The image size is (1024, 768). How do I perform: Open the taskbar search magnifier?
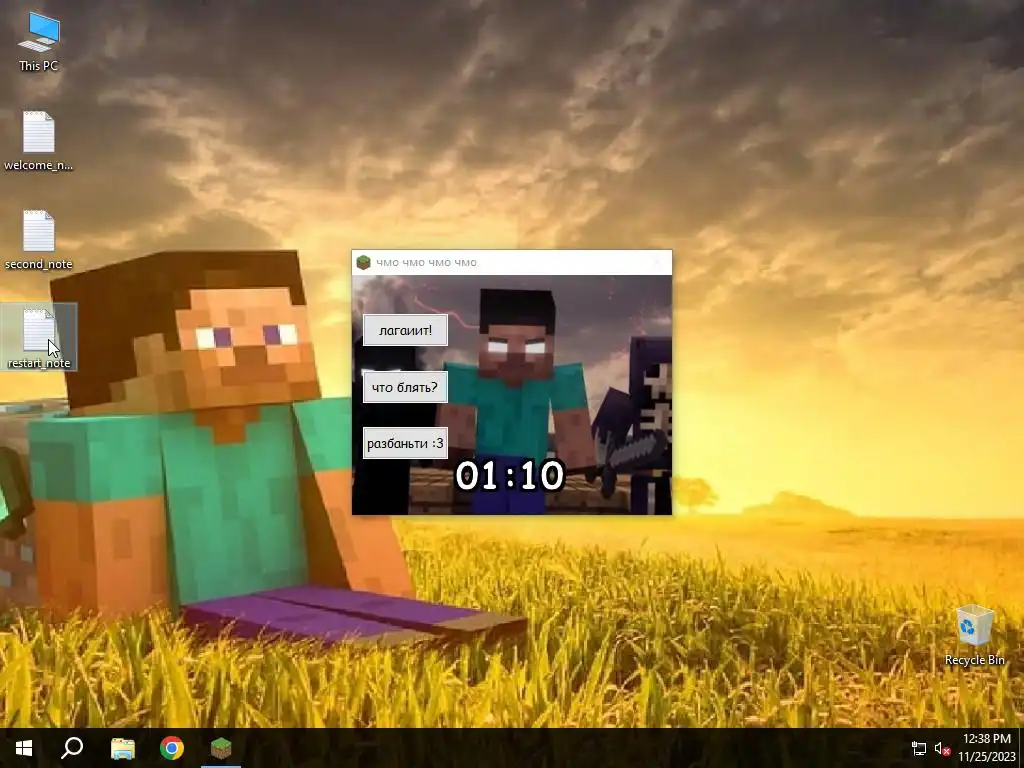tap(72, 748)
